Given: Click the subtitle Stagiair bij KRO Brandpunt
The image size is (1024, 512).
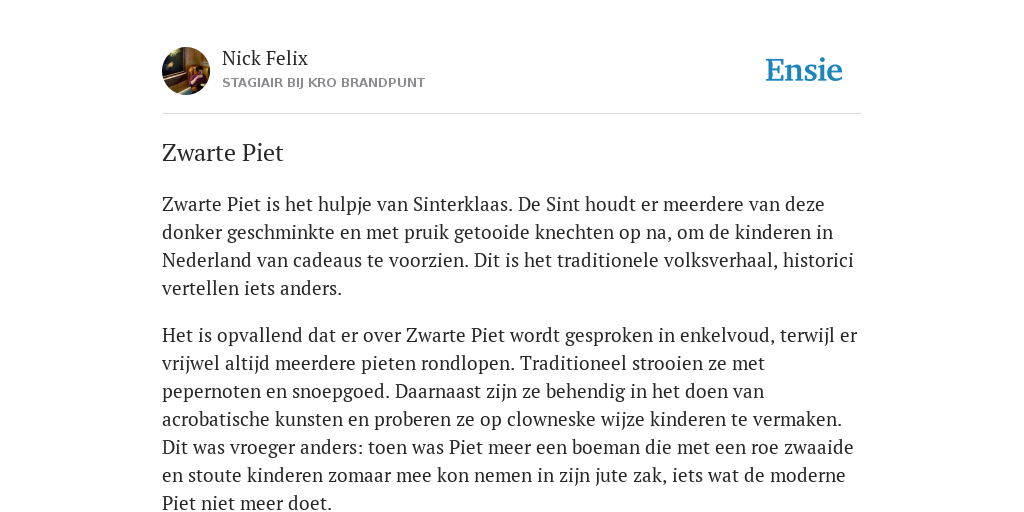Looking at the screenshot, I should coord(323,83).
